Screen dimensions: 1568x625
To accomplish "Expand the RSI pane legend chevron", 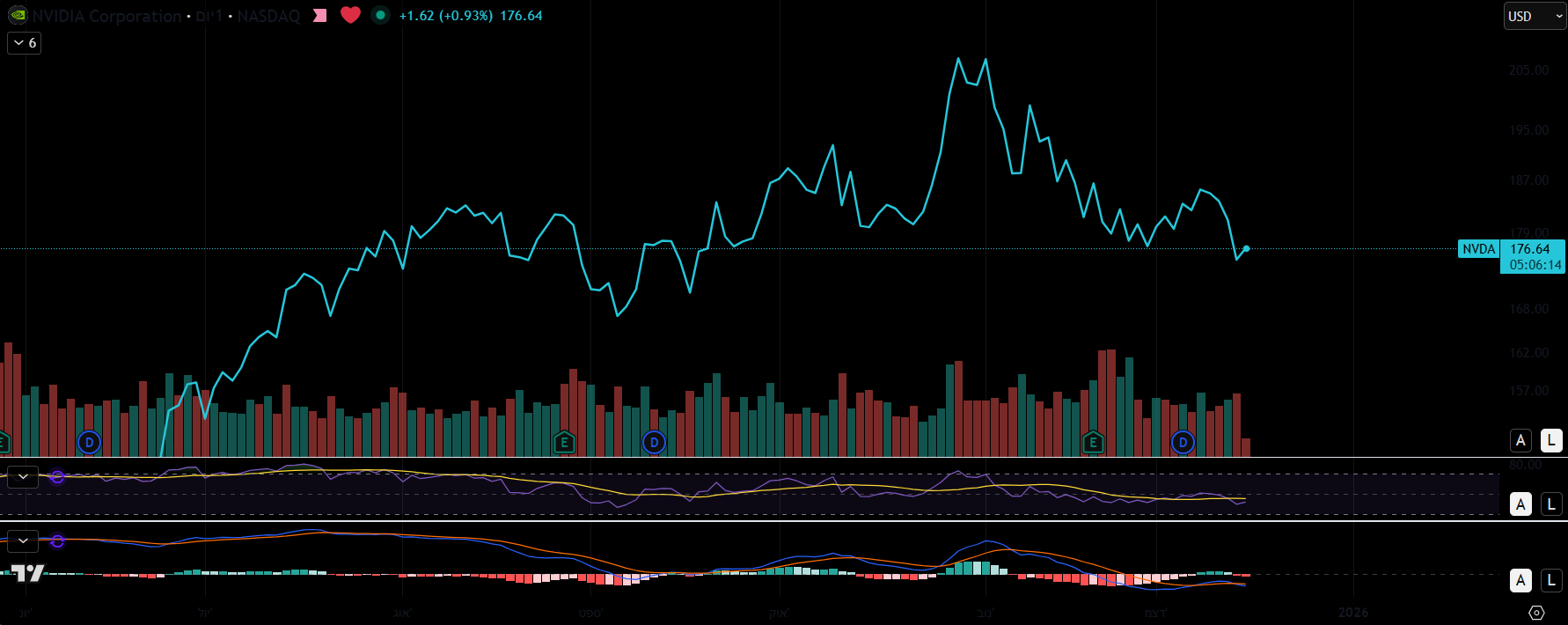I will pyautogui.click(x=23, y=476).
